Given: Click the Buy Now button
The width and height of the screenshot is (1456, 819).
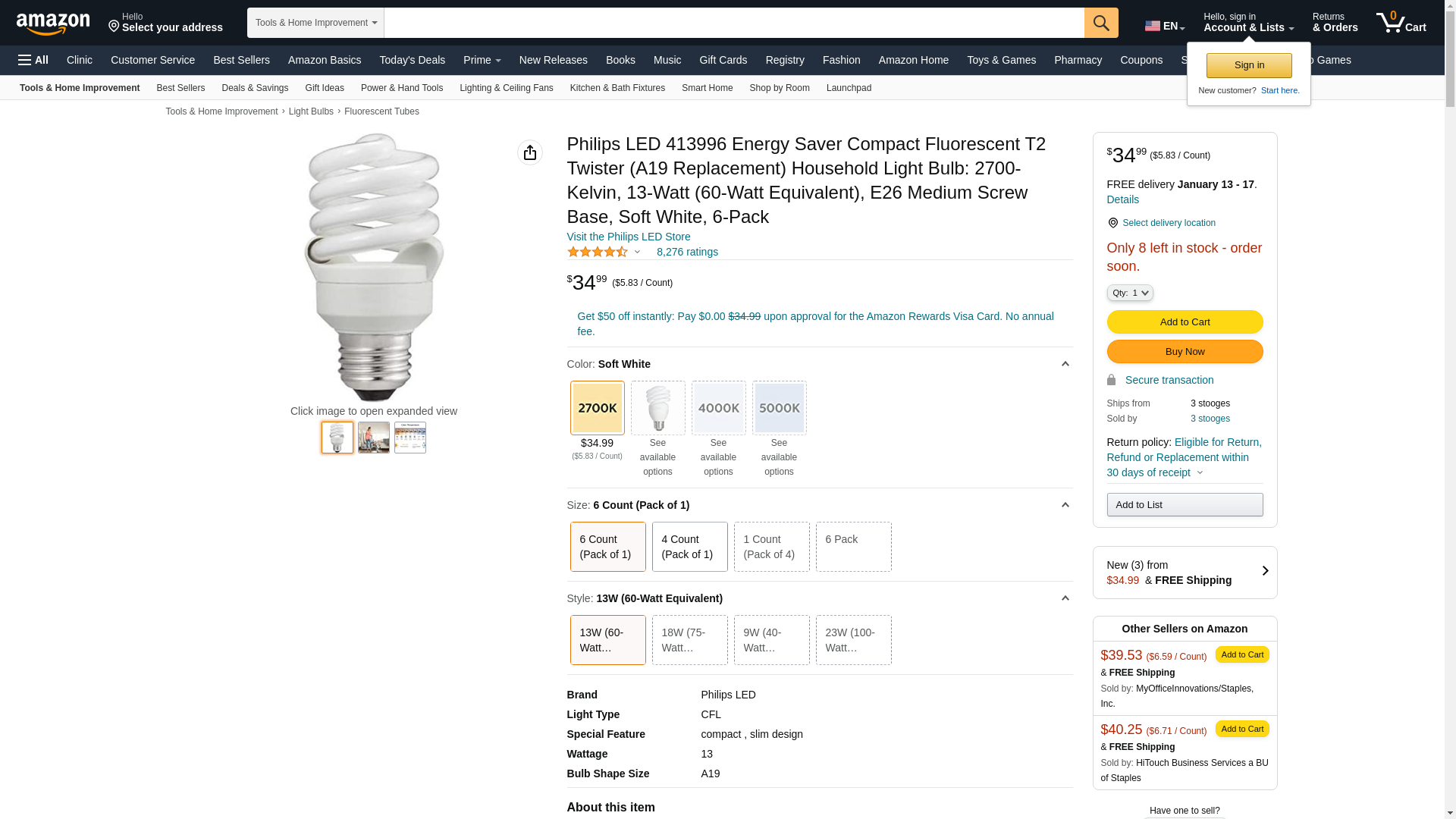Looking at the screenshot, I should 1185,352.
